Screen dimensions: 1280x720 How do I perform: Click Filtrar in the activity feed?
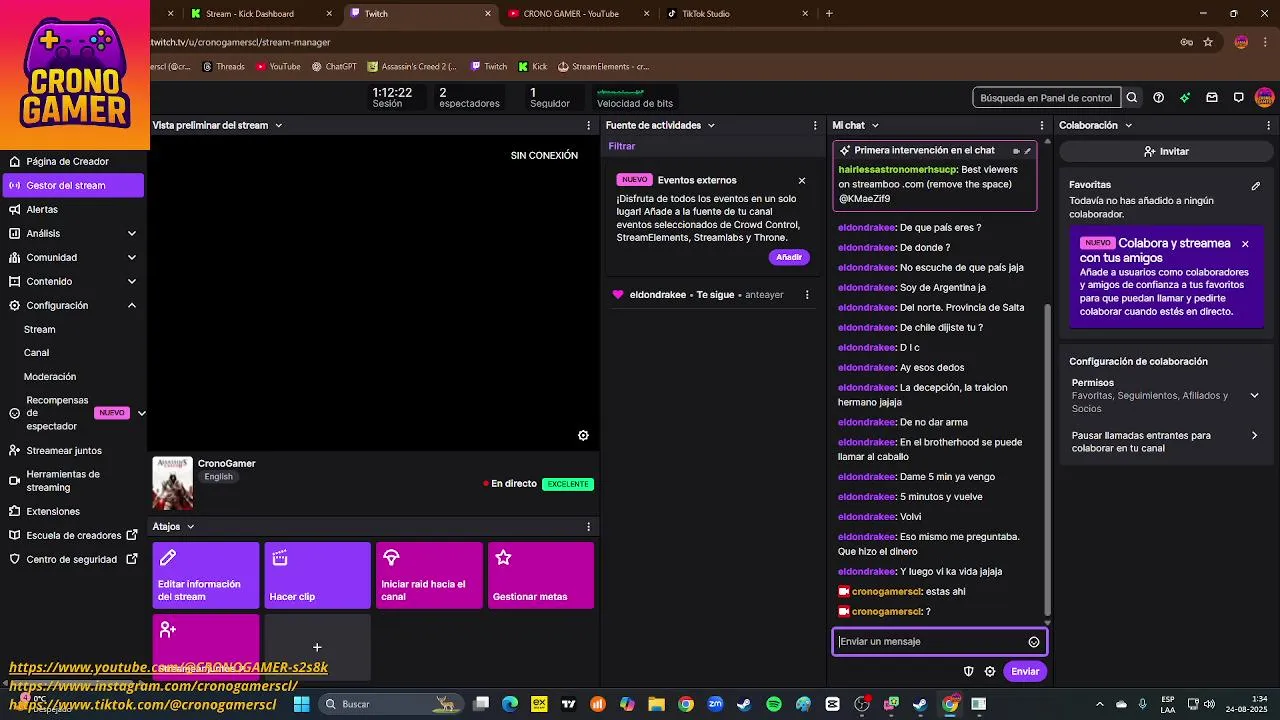click(x=622, y=147)
